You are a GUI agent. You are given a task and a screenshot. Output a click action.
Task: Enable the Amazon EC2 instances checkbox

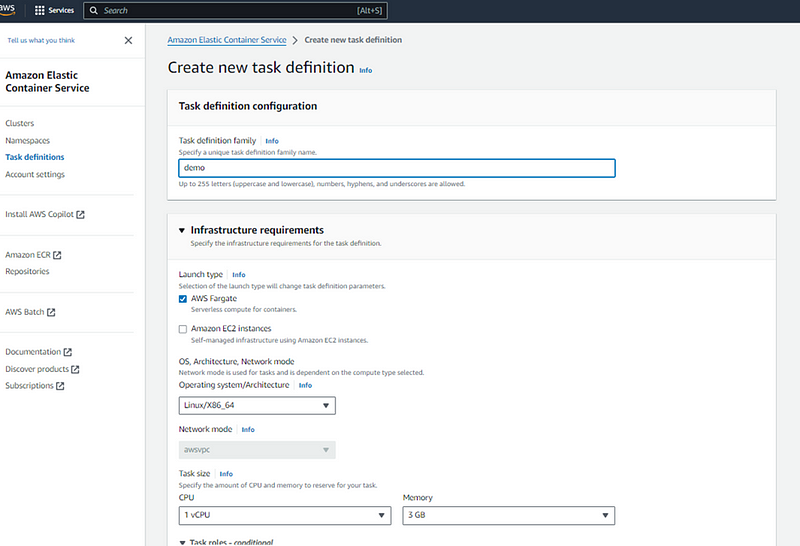click(x=183, y=329)
